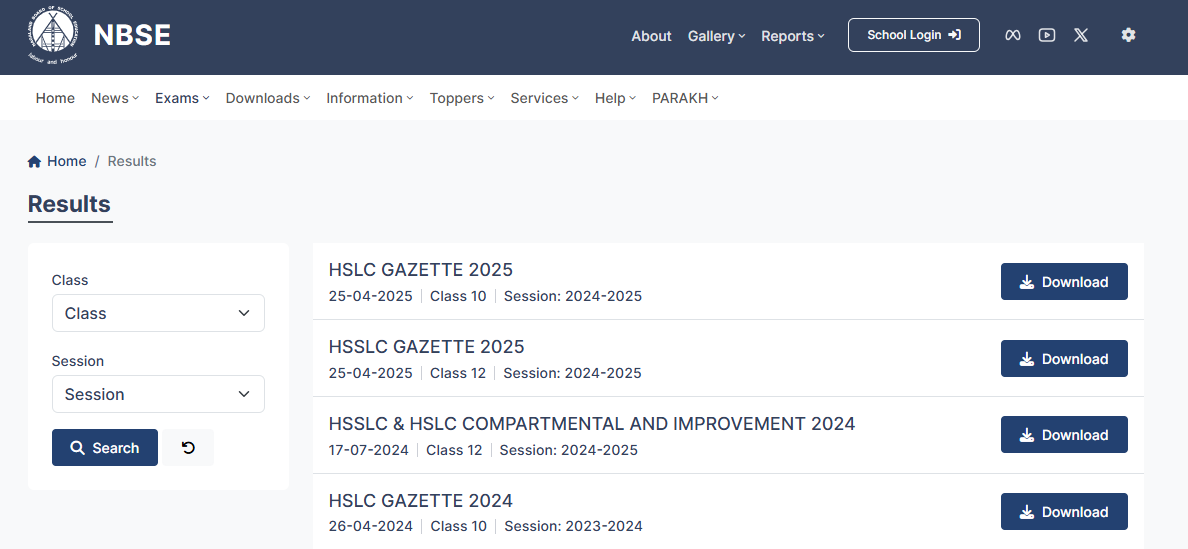Open the Meta social media icon
This screenshot has height=549, width=1188.
pyautogui.click(x=1013, y=35)
